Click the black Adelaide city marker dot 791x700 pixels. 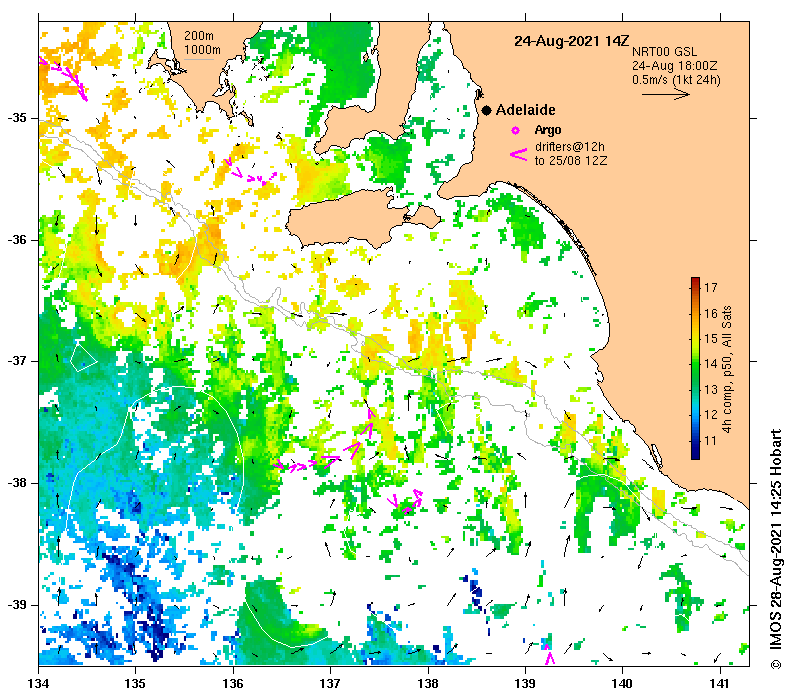pyautogui.click(x=486, y=110)
